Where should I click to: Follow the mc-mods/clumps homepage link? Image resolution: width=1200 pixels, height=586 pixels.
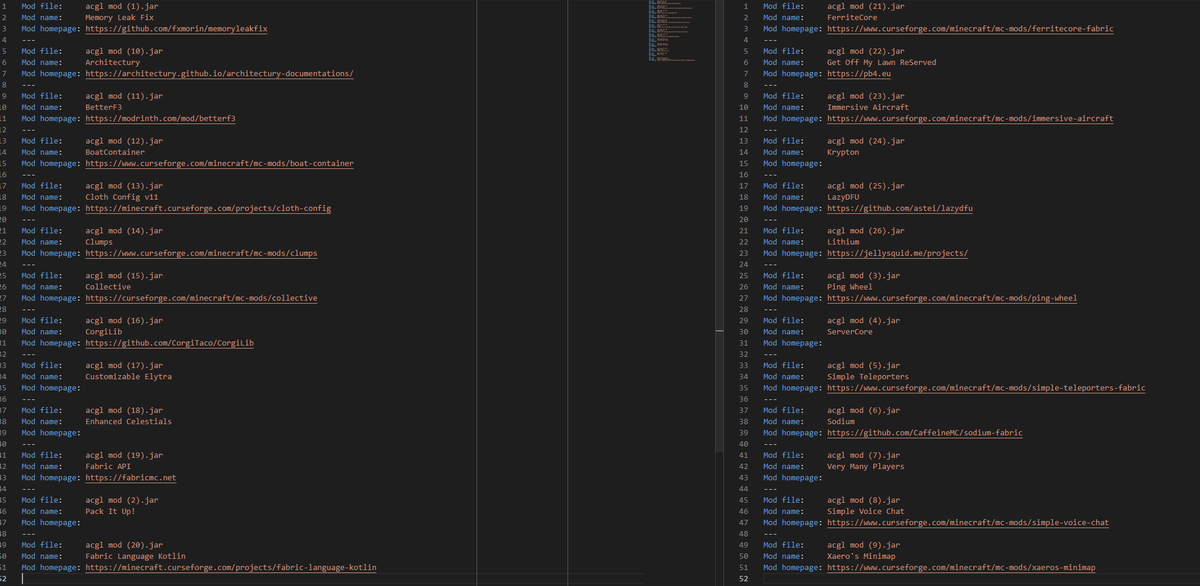(x=202, y=254)
